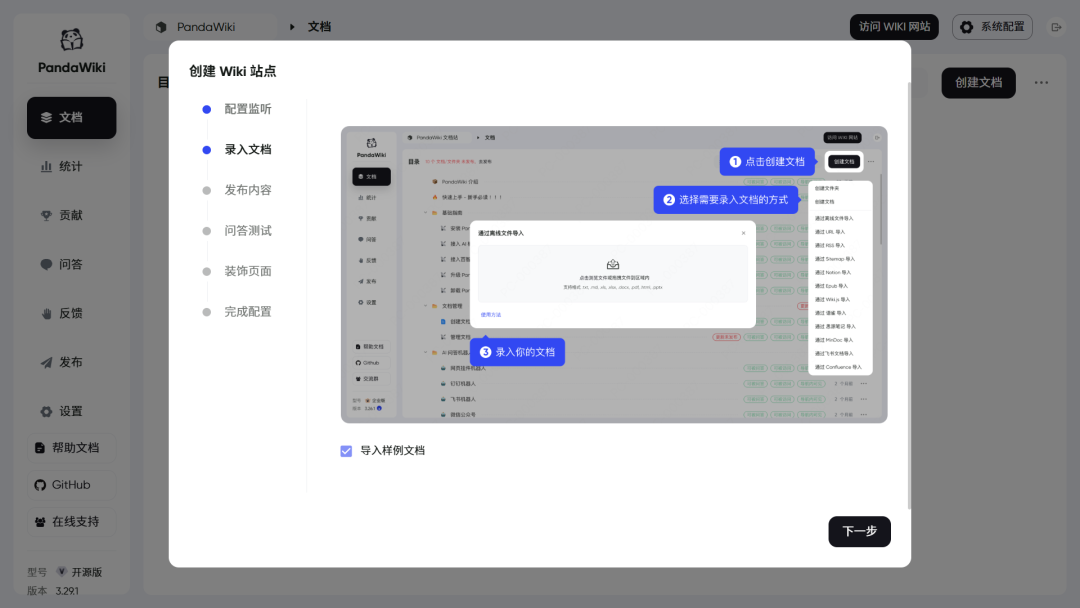This screenshot has width=1080, height=608.
Task: Click the 统计 bar chart icon
Action: [x=46, y=167]
